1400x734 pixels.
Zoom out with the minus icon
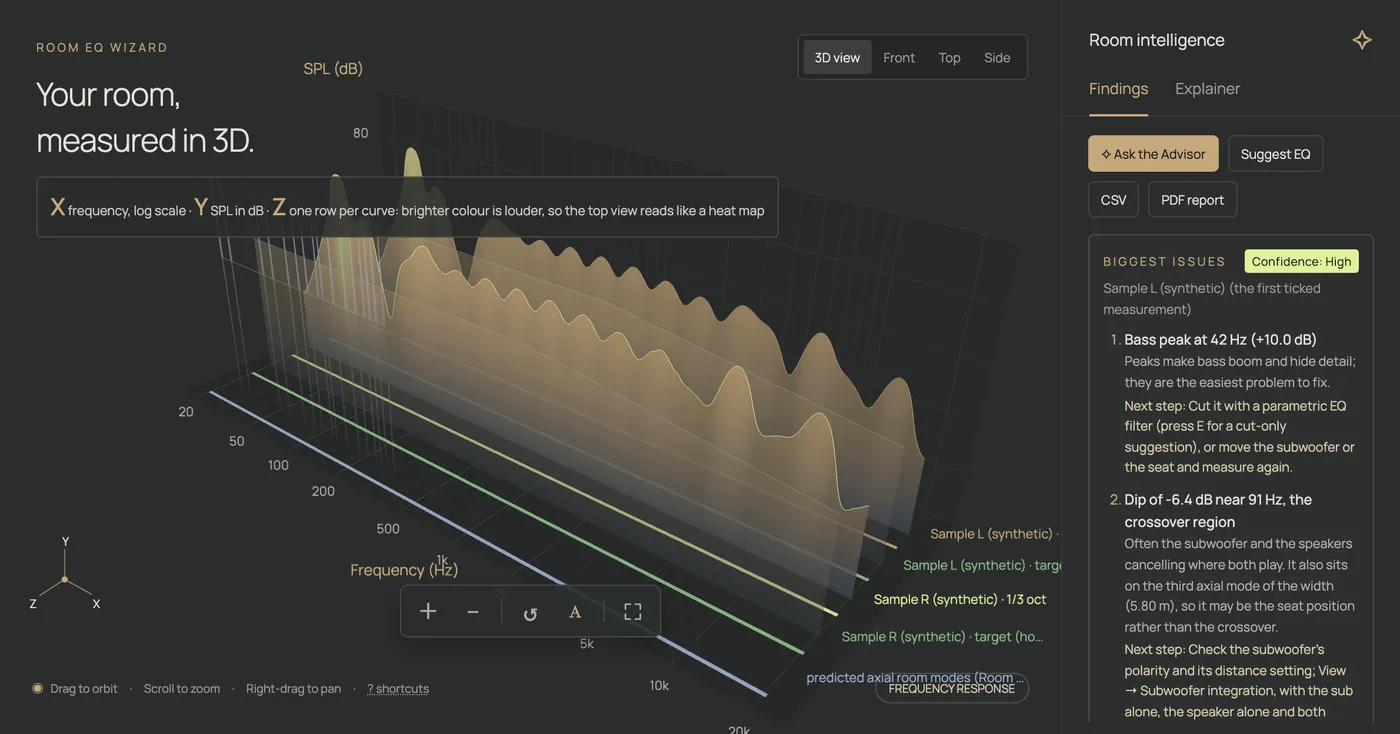[x=473, y=611]
